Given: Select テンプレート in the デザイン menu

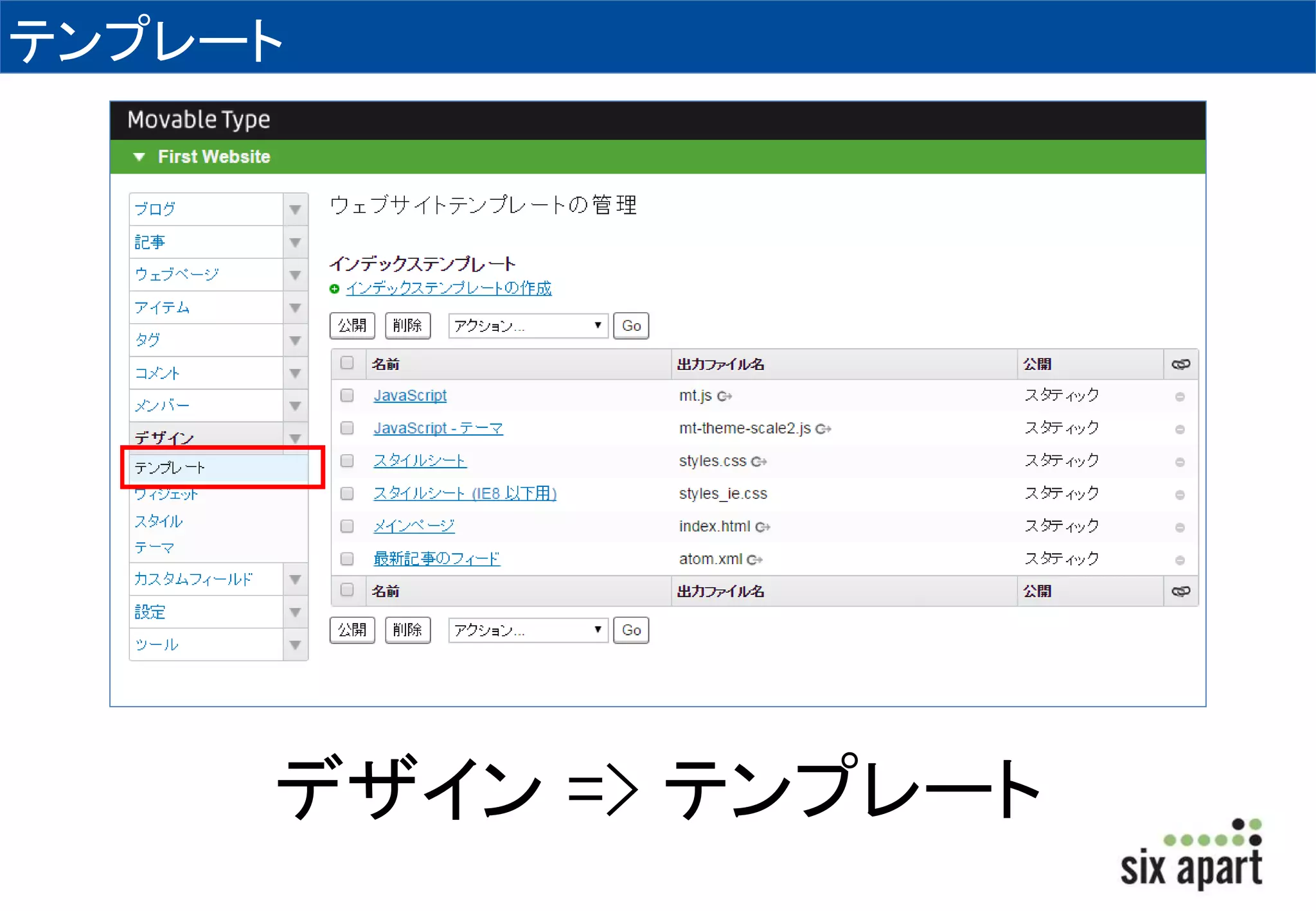Looking at the screenshot, I should pyautogui.click(x=170, y=468).
